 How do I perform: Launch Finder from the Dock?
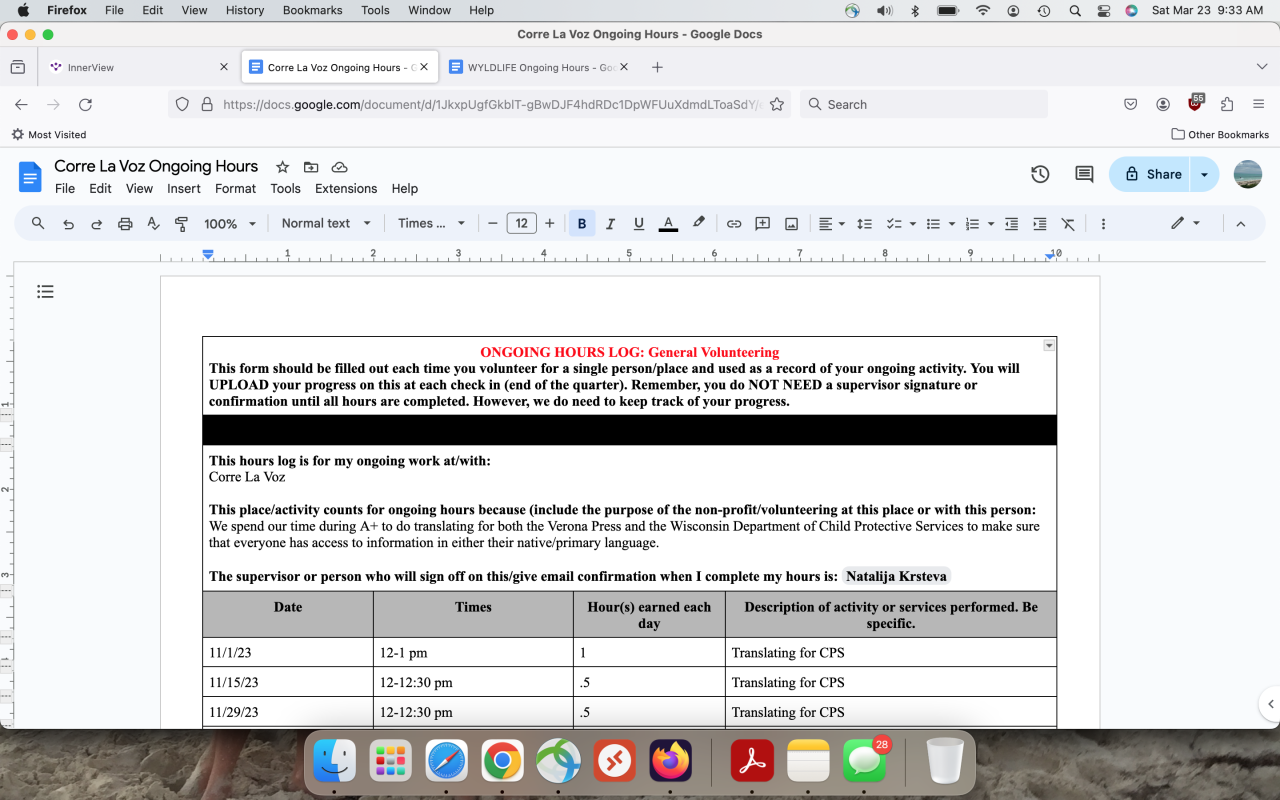click(x=335, y=763)
